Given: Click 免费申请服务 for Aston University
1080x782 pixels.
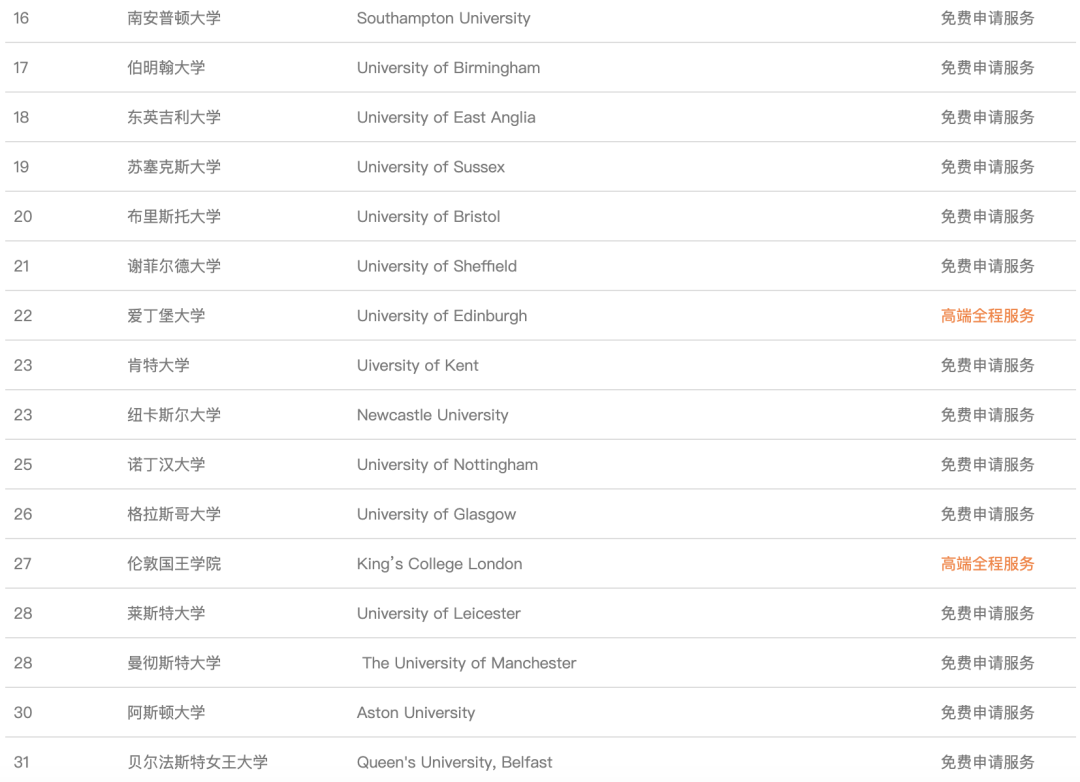Looking at the screenshot, I should (987, 712).
